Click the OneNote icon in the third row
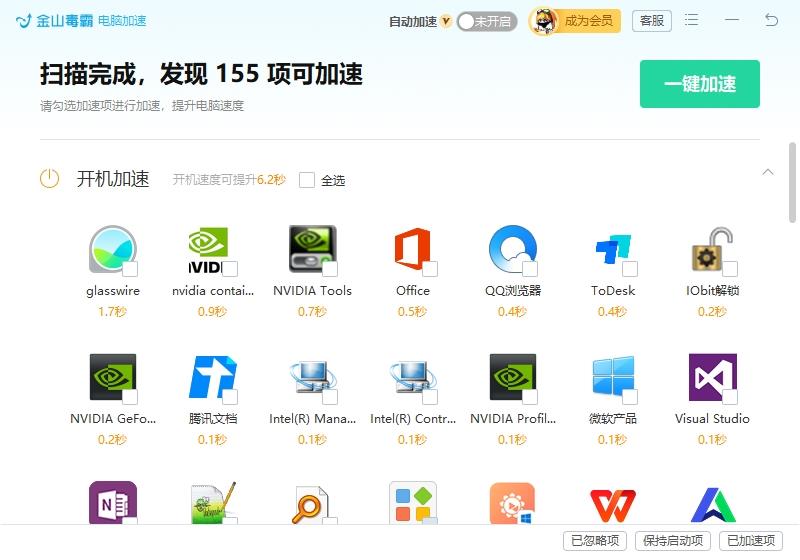This screenshot has width=800, height=560. click(x=113, y=503)
